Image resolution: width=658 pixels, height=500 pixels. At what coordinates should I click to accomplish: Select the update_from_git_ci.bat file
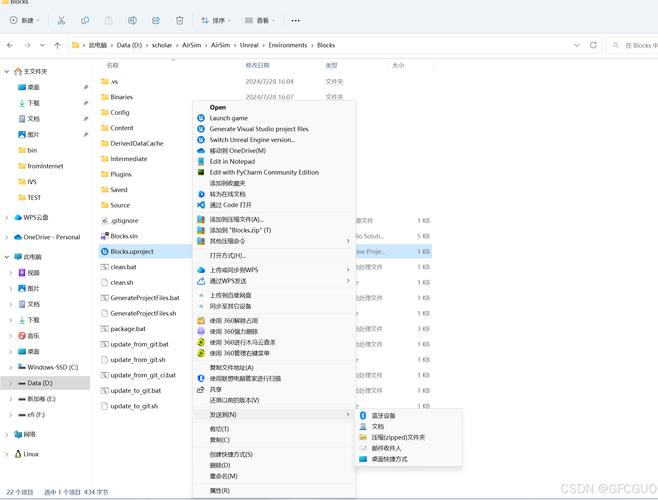point(145,375)
